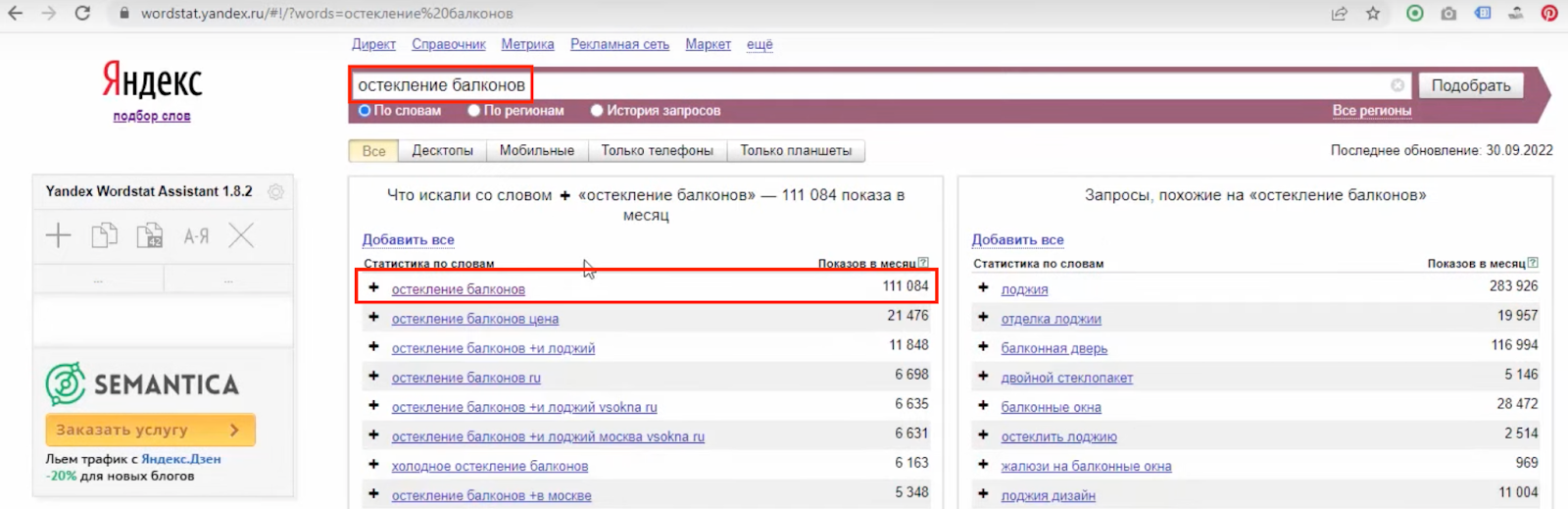Select the 'По словам' radio button
This screenshot has height=509, width=1568.
[365, 111]
